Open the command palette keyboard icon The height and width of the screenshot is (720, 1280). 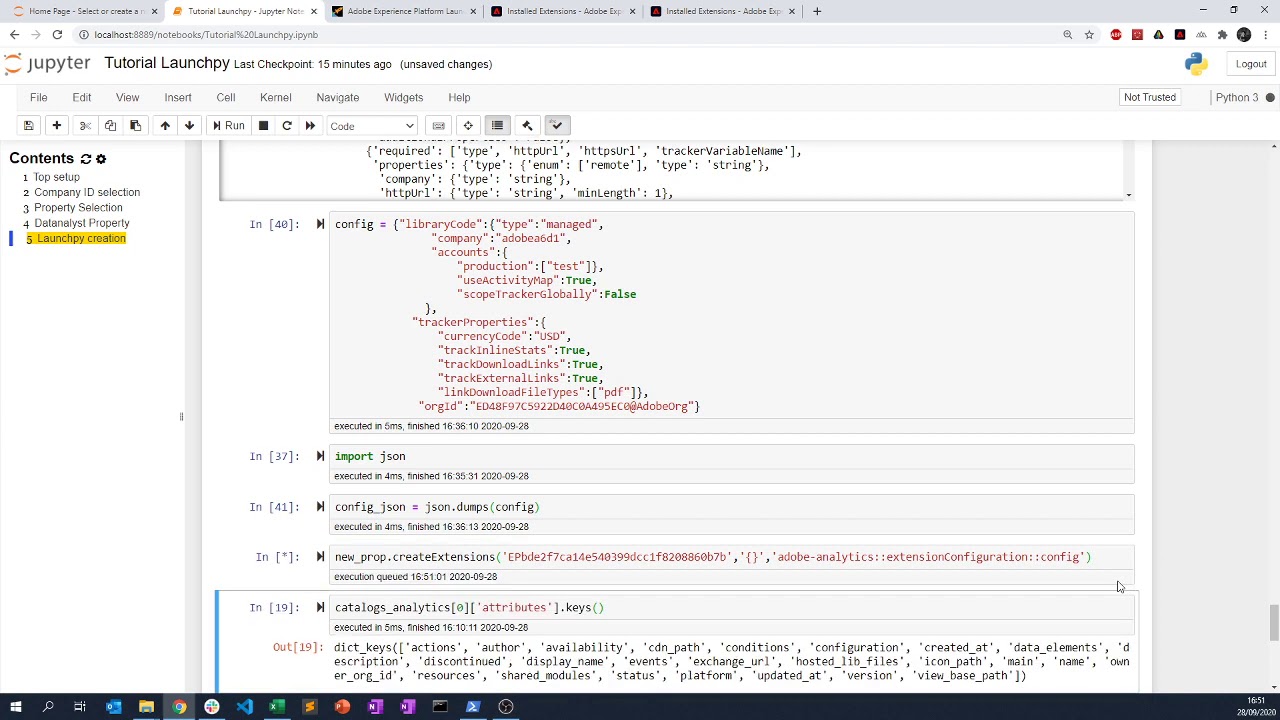pos(438,126)
